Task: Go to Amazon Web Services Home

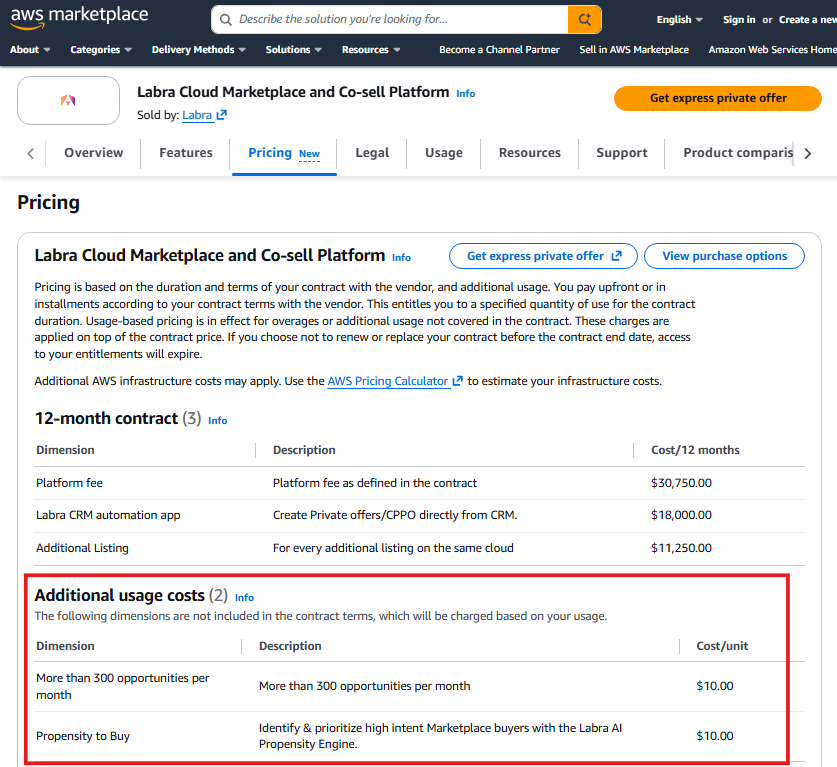Action: (x=772, y=50)
